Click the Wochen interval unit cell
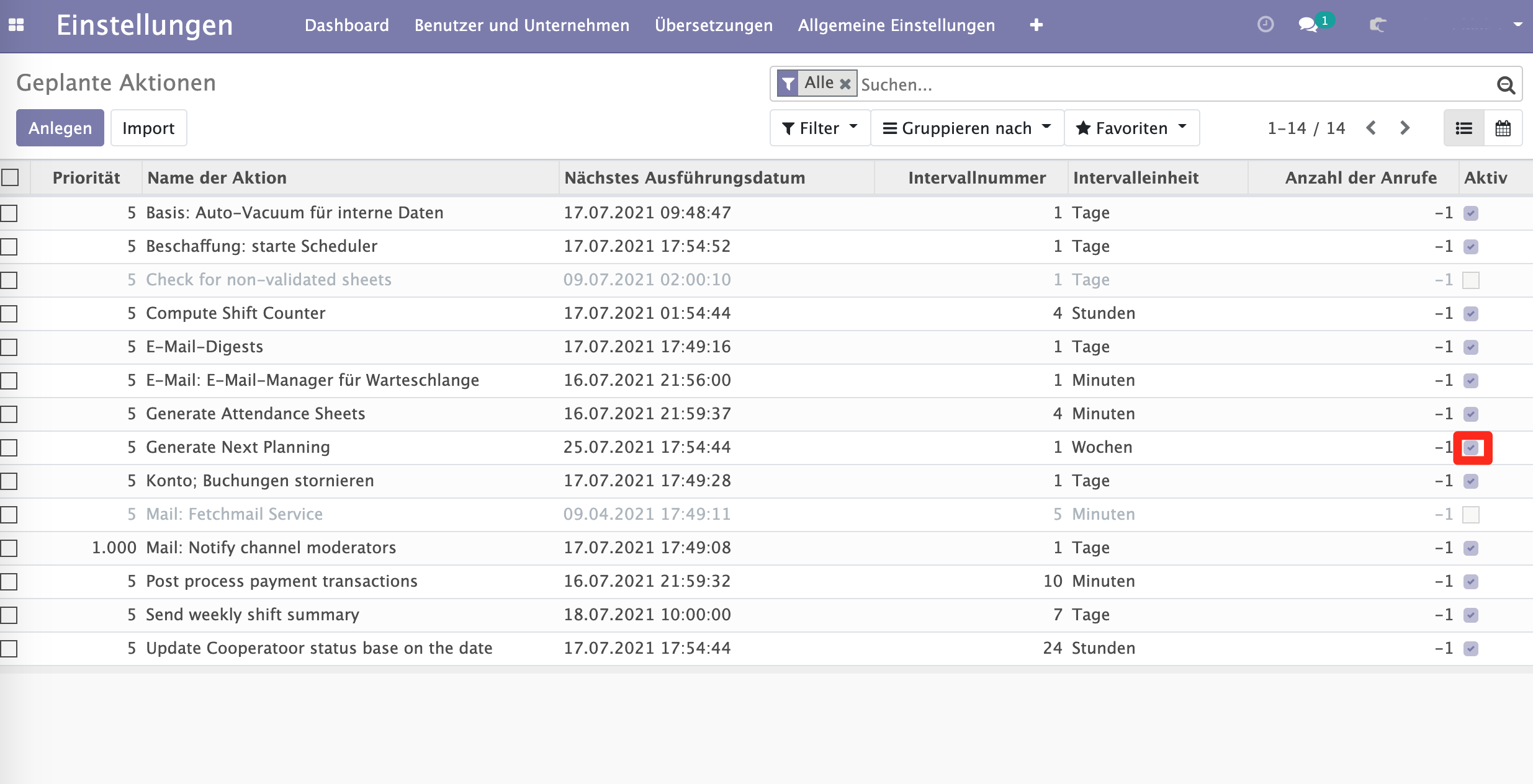This screenshot has height=784, width=1533. [1102, 447]
